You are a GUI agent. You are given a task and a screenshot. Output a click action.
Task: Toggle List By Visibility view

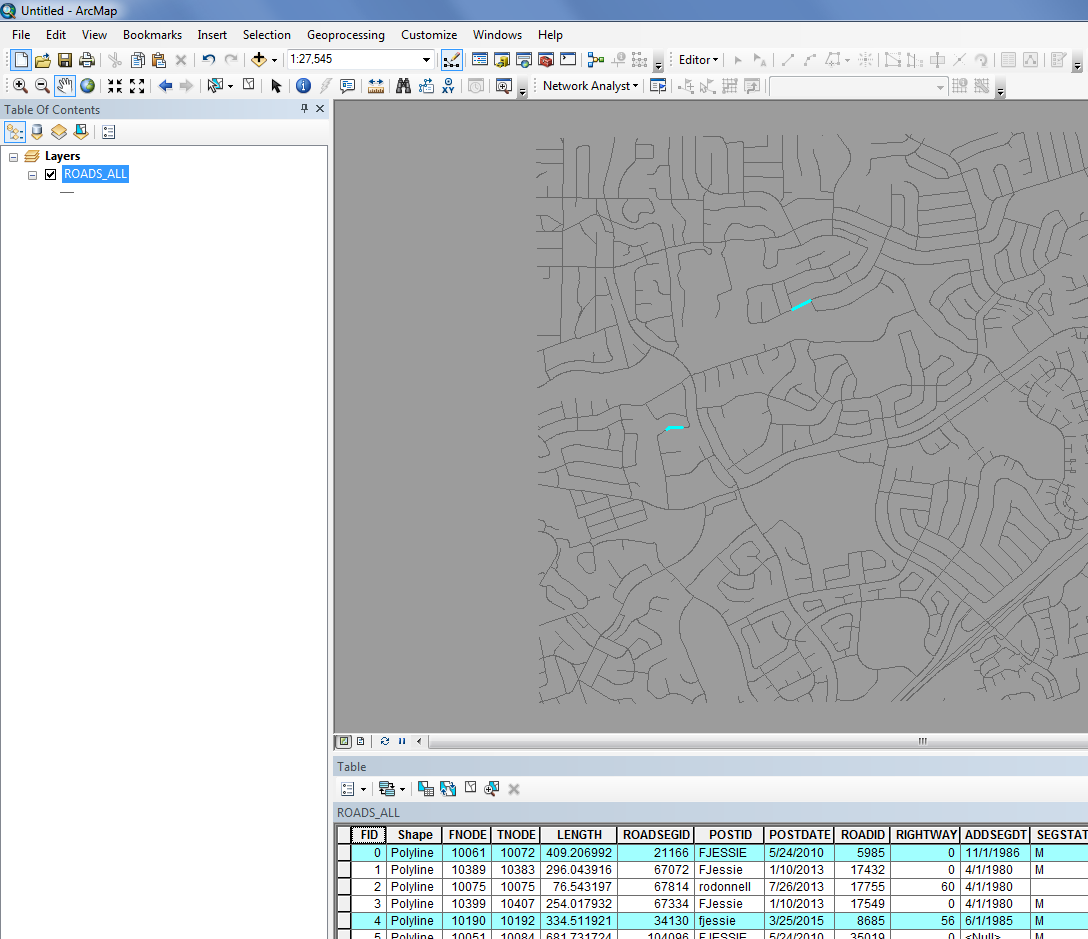[59, 132]
